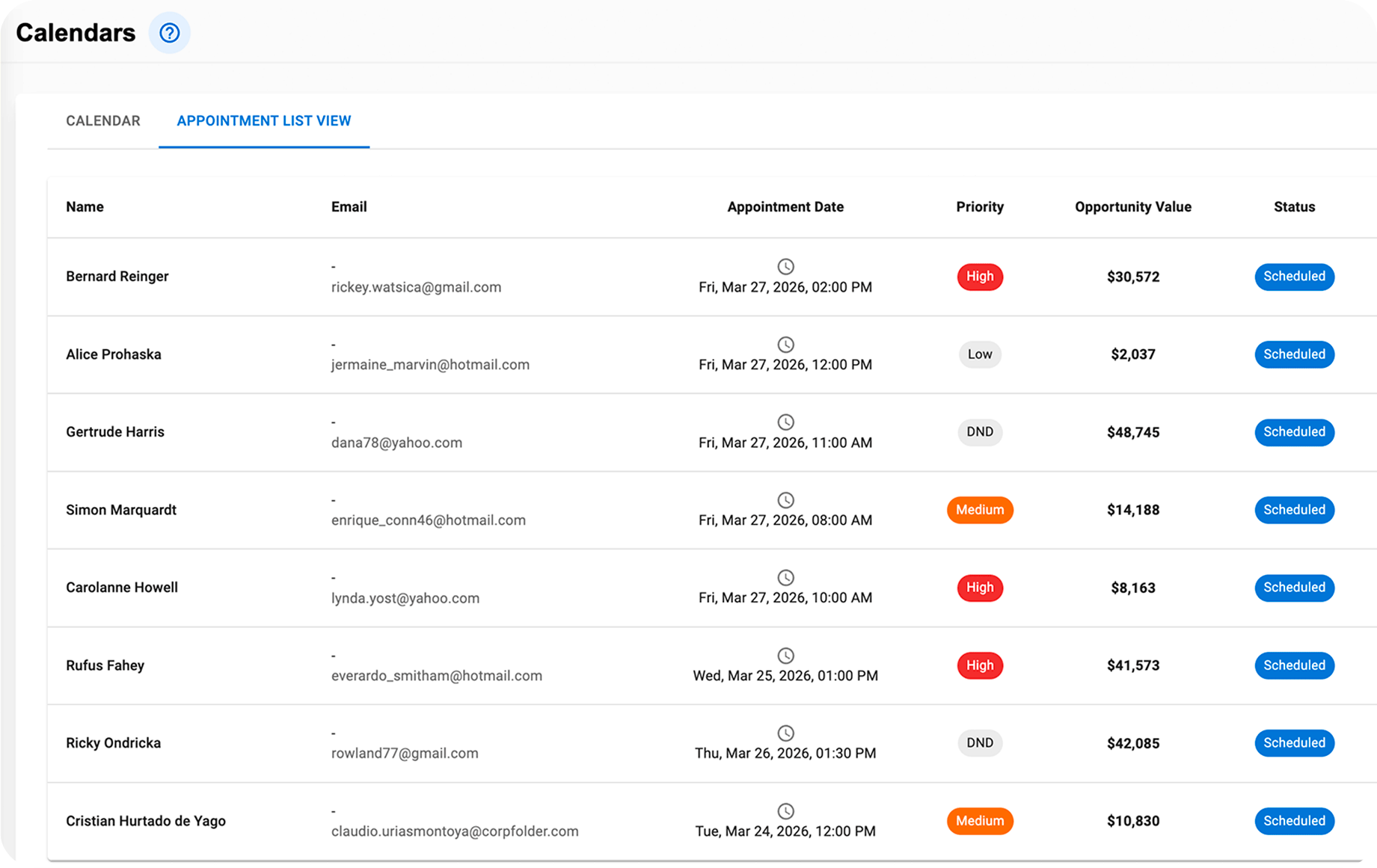Click email everardo_smitham@hotmail.com
This screenshot has width=1377, height=868.
pos(437,676)
